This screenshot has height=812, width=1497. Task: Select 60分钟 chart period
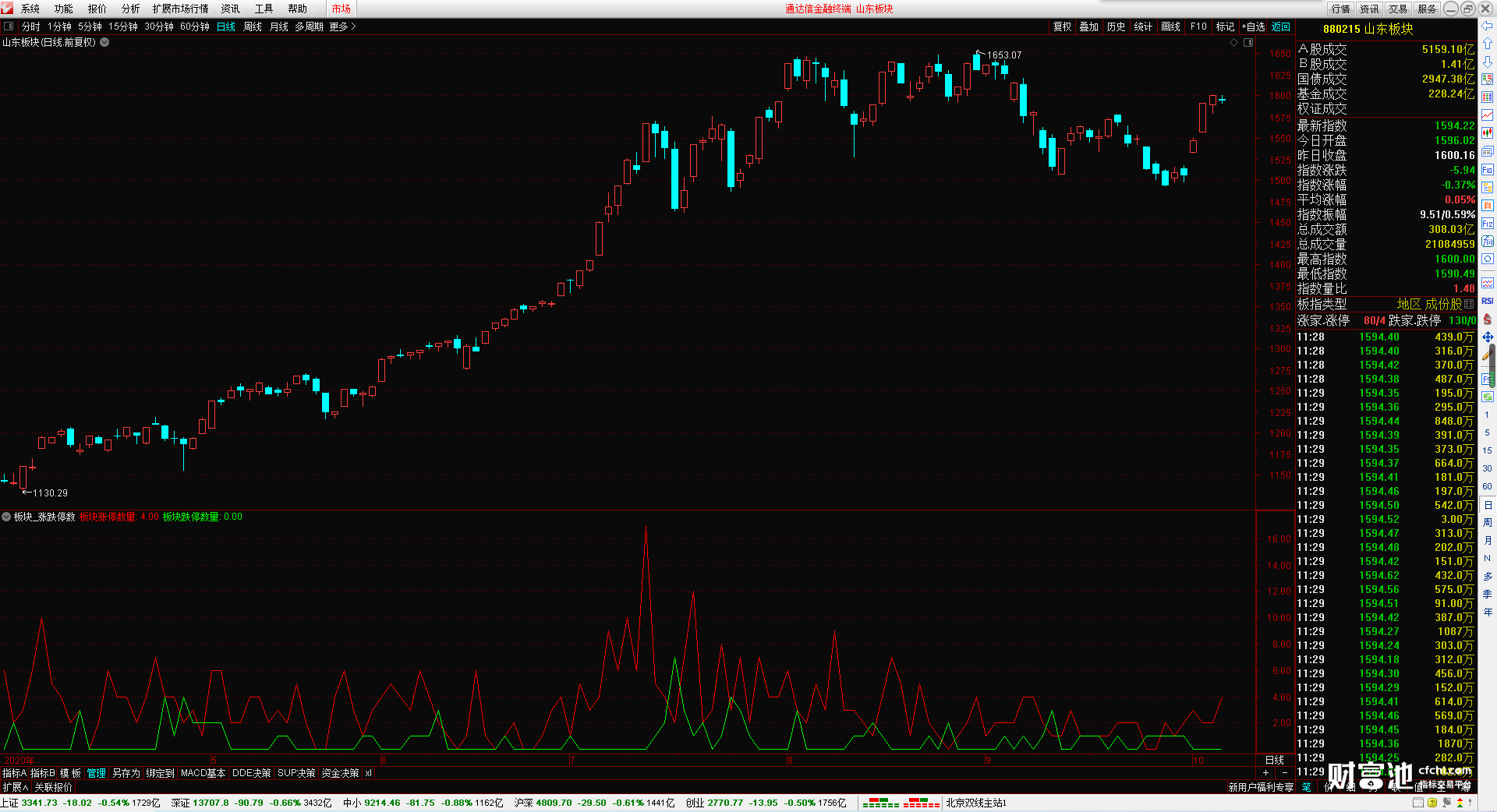coord(195,26)
